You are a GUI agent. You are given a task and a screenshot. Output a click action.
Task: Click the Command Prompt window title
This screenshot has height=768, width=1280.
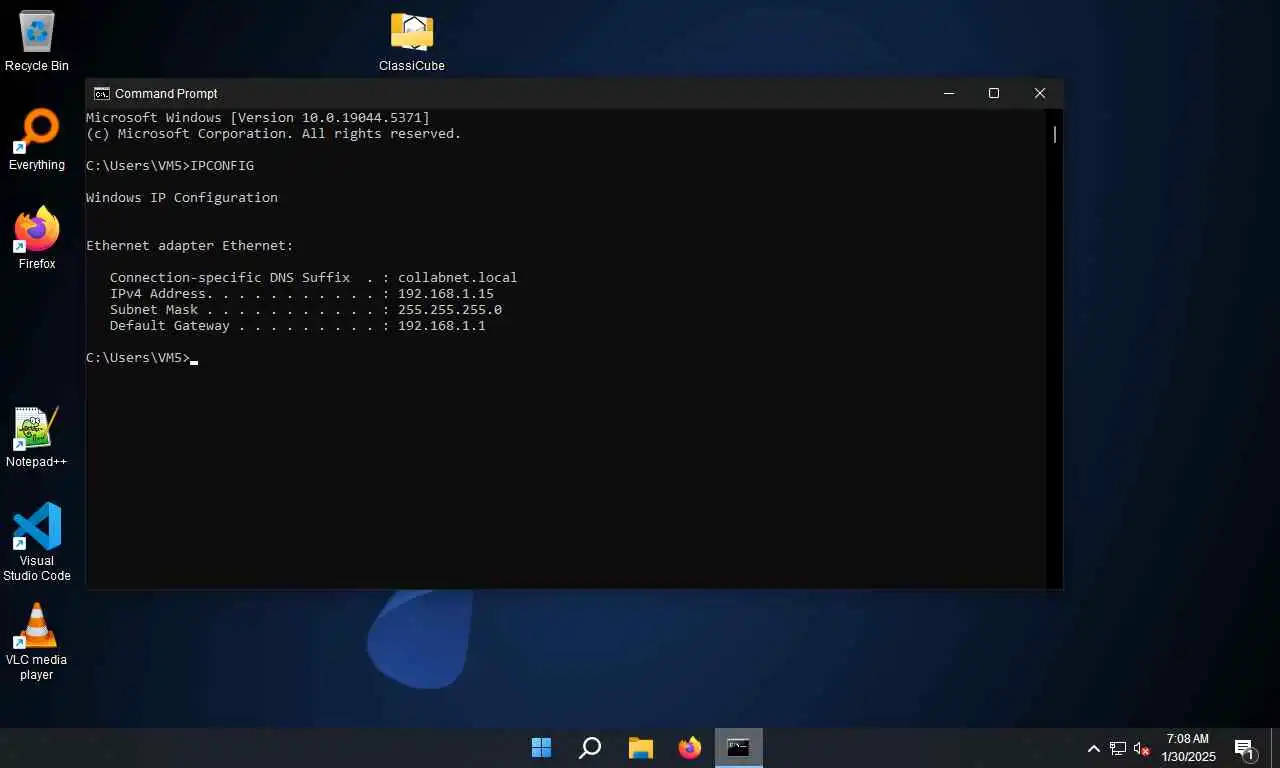(166, 93)
